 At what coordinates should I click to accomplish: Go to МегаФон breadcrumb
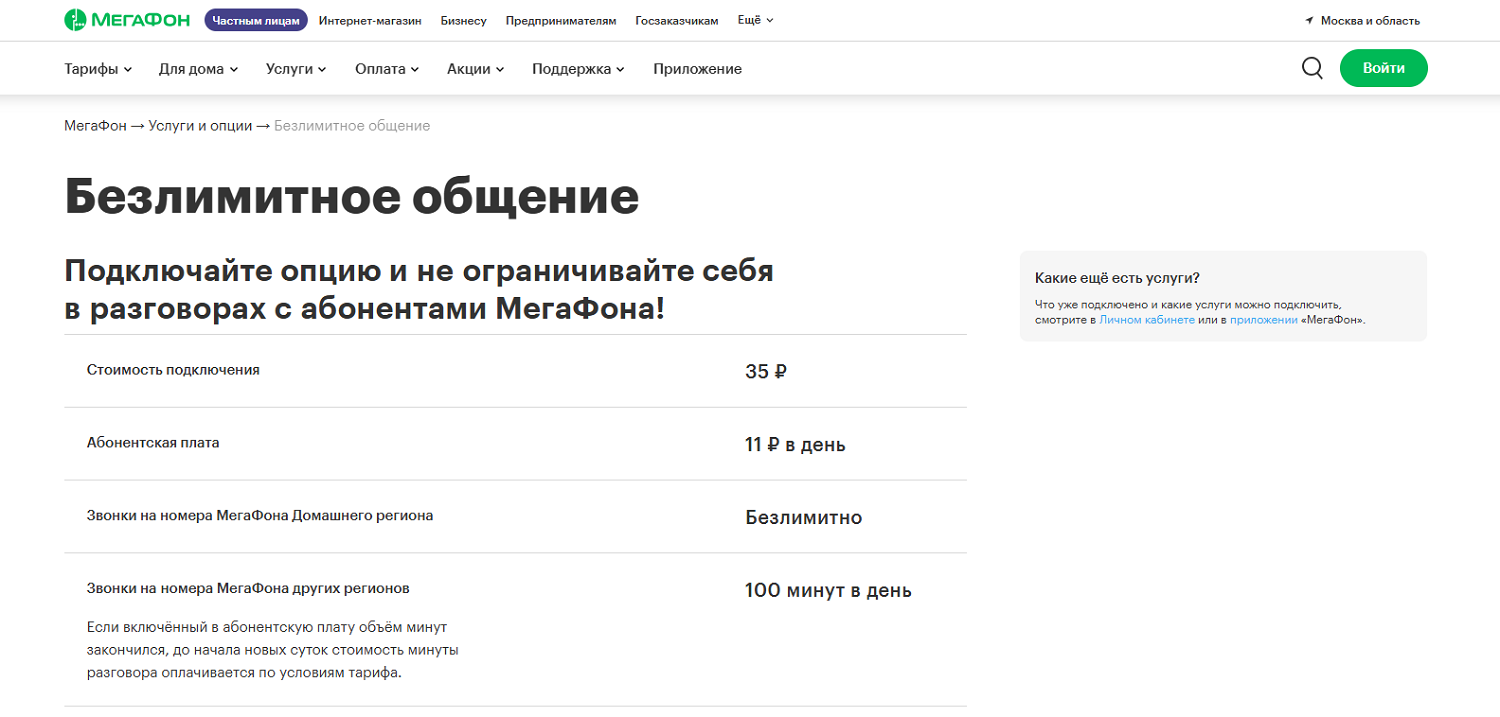coord(95,126)
